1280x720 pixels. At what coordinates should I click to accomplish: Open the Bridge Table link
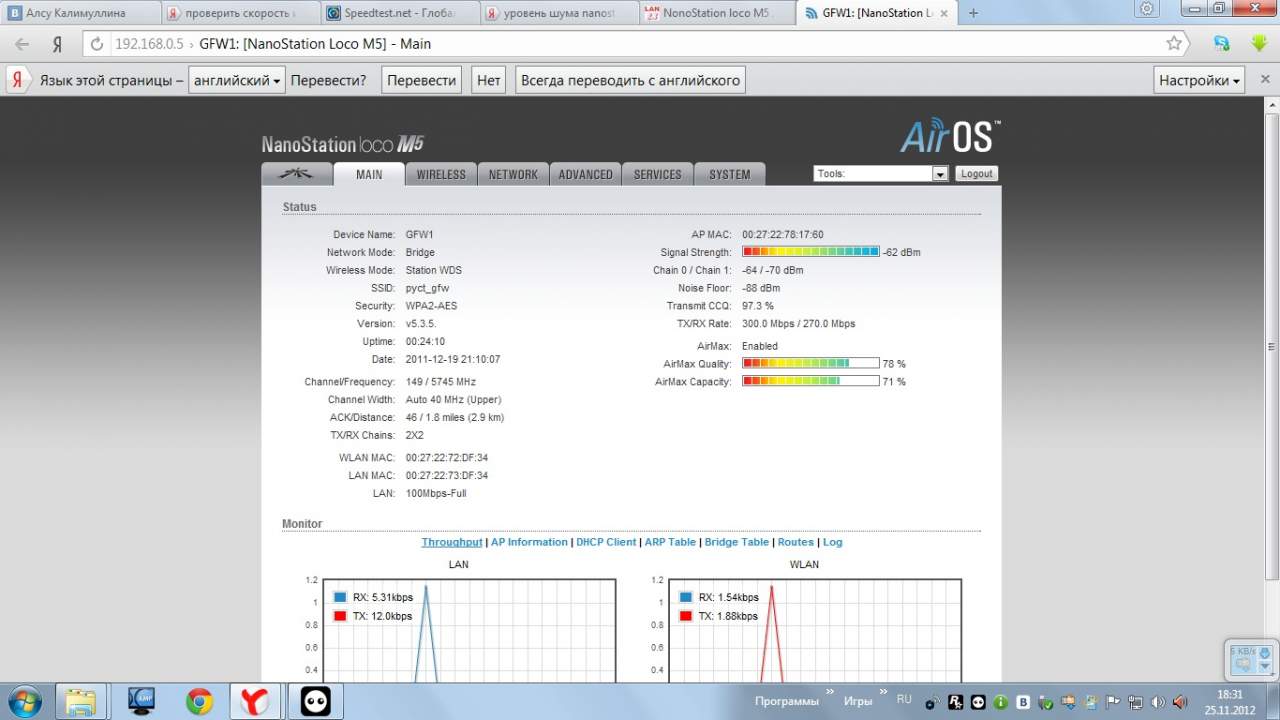tap(737, 542)
